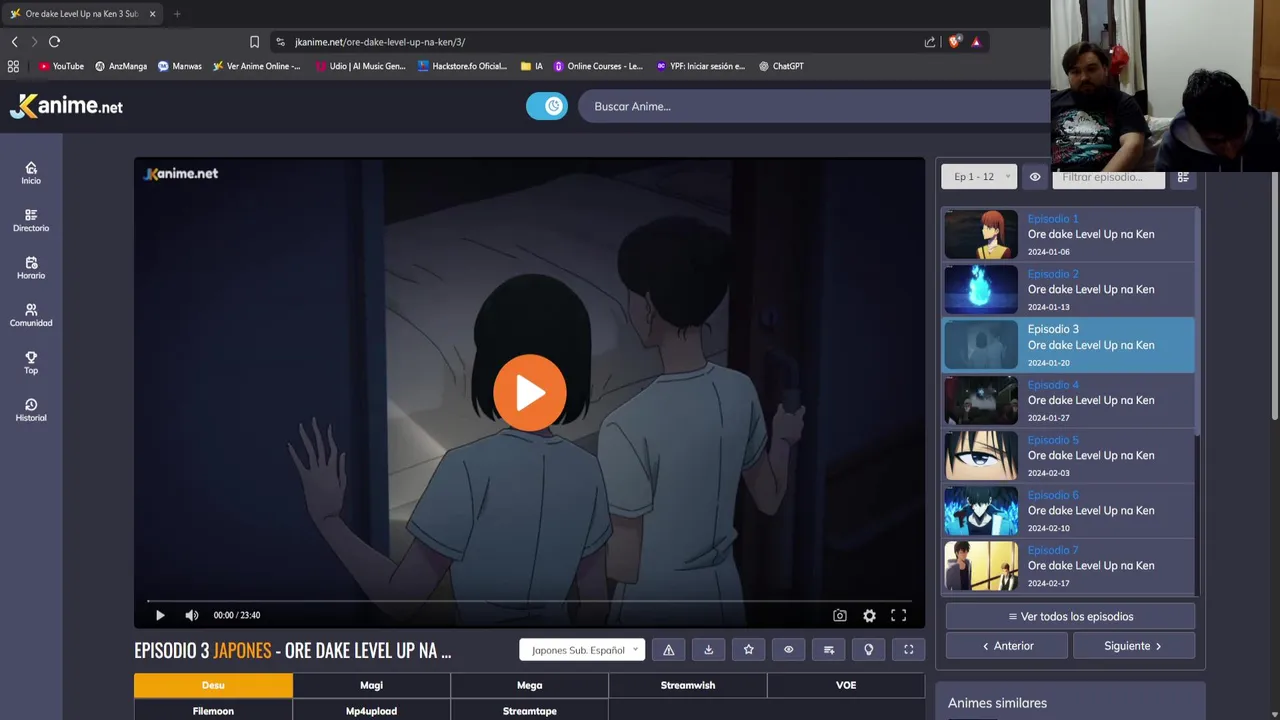This screenshot has height=720, width=1280.
Task: Open the Ep 1 - 12 range dropdown
Action: coord(979,177)
